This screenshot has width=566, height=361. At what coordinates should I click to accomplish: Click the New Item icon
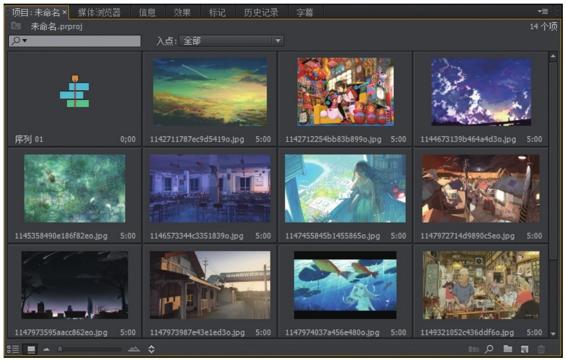click(524, 349)
